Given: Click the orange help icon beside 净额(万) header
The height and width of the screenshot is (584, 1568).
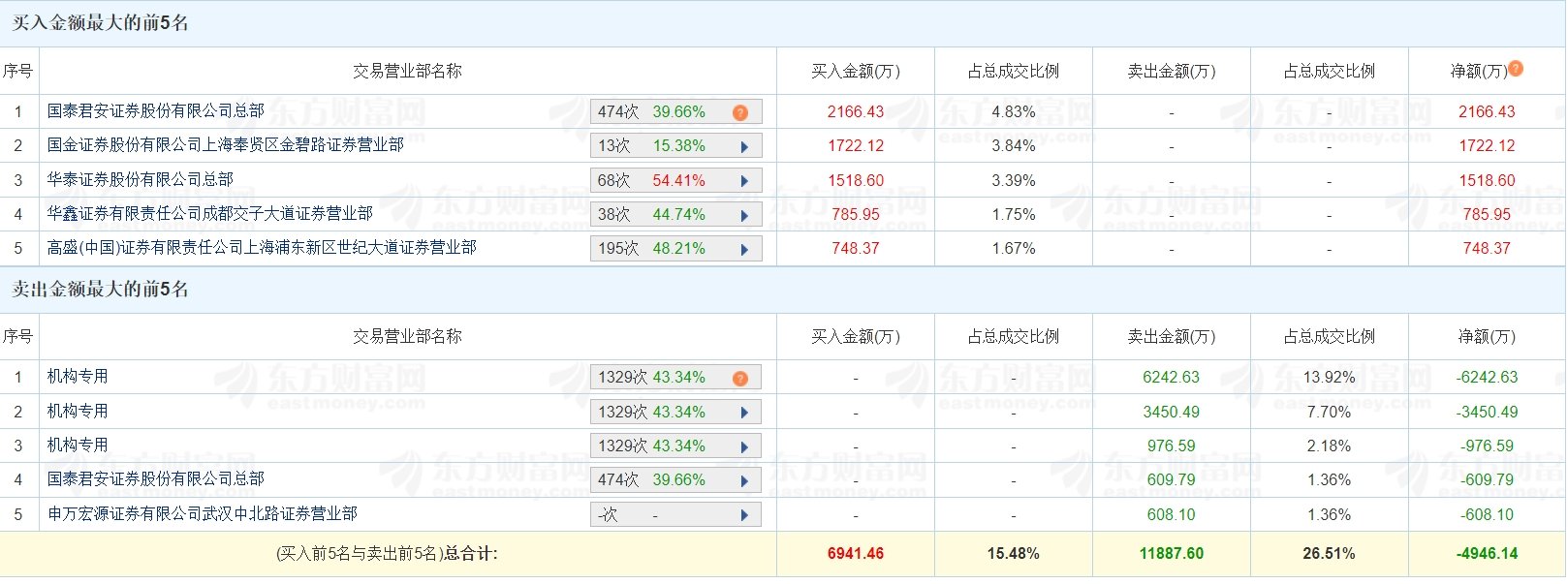Looking at the screenshot, I should [x=1517, y=69].
